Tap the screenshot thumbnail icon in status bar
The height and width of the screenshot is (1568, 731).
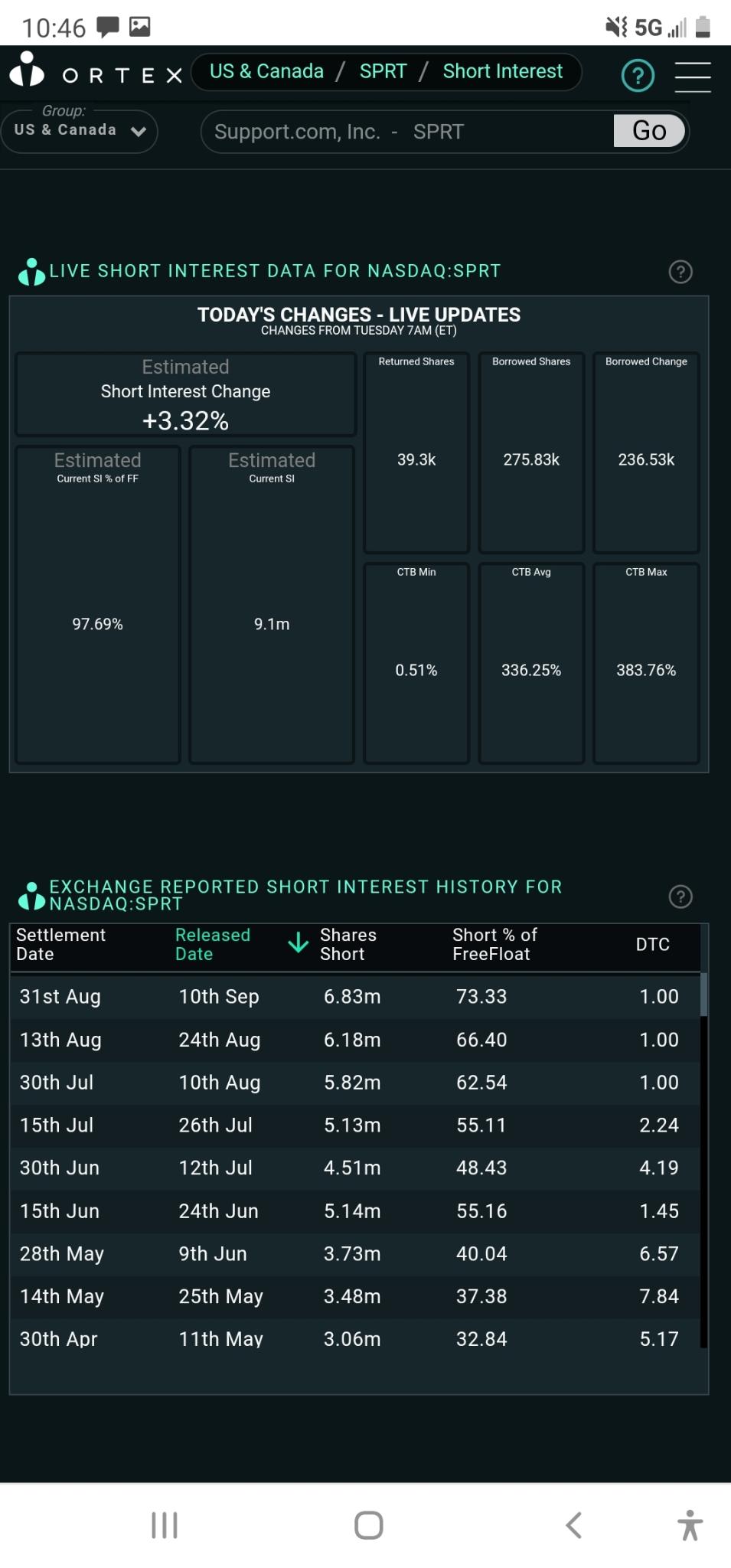point(138,27)
